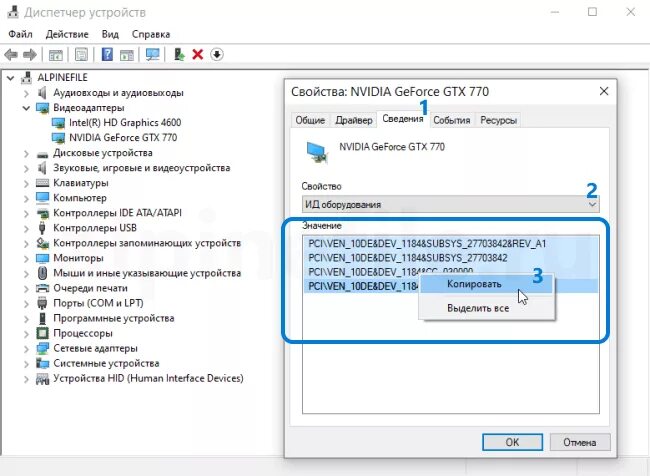Click the Сетевые адаптеры network icon
This screenshot has width=650, height=476.
pyautogui.click(x=42, y=348)
